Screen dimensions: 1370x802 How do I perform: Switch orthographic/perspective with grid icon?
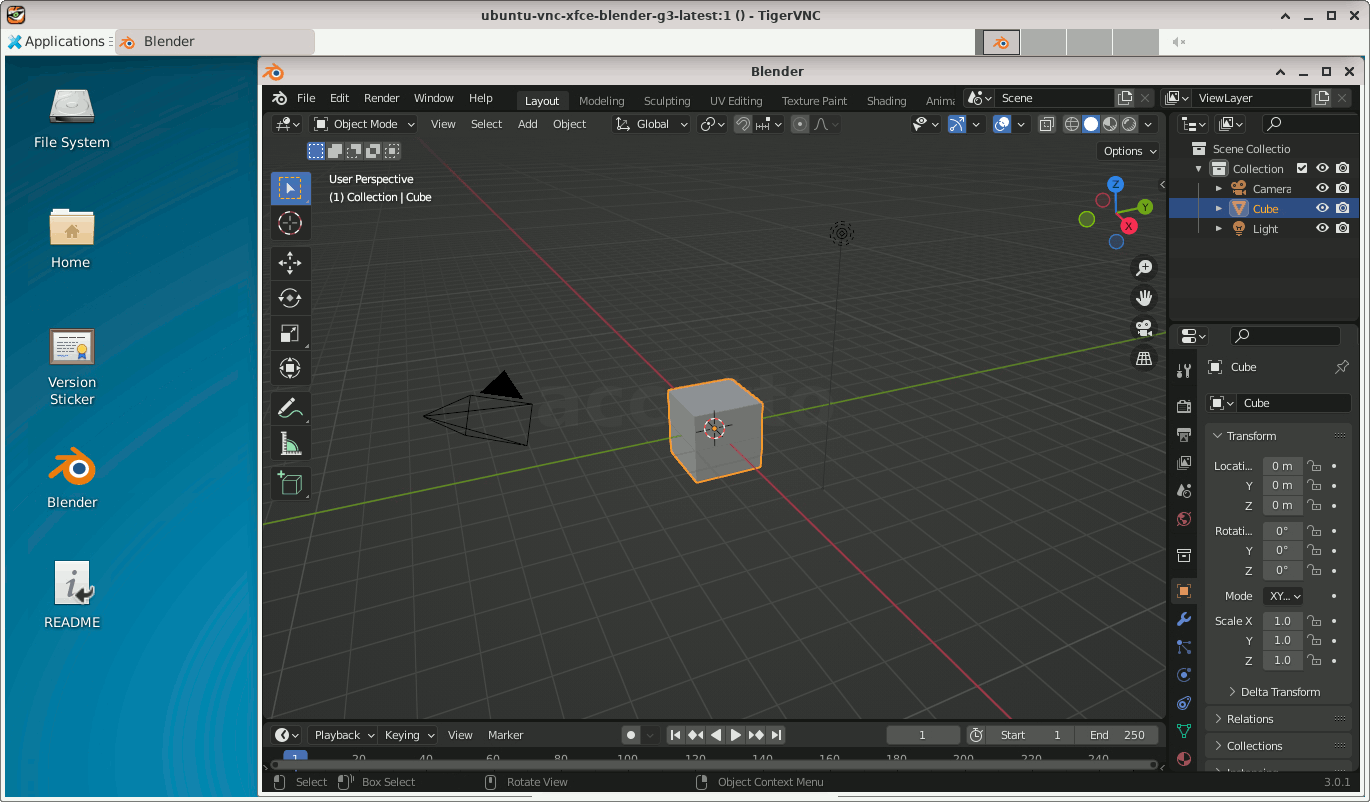pyautogui.click(x=1144, y=358)
